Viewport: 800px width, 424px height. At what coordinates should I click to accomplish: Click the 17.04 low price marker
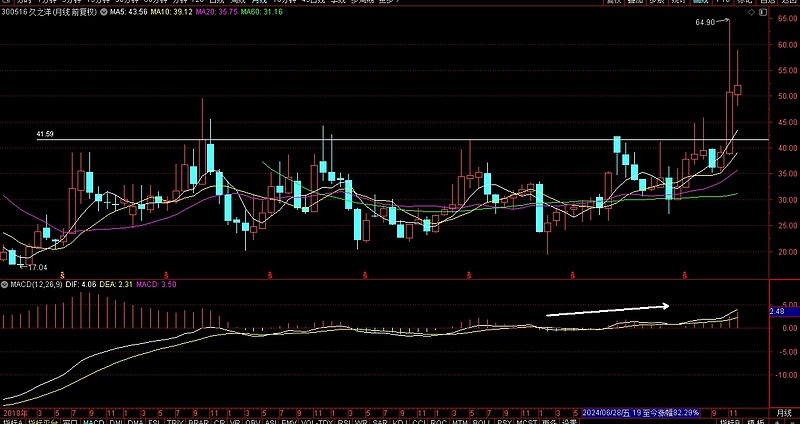(x=38, y=267)
